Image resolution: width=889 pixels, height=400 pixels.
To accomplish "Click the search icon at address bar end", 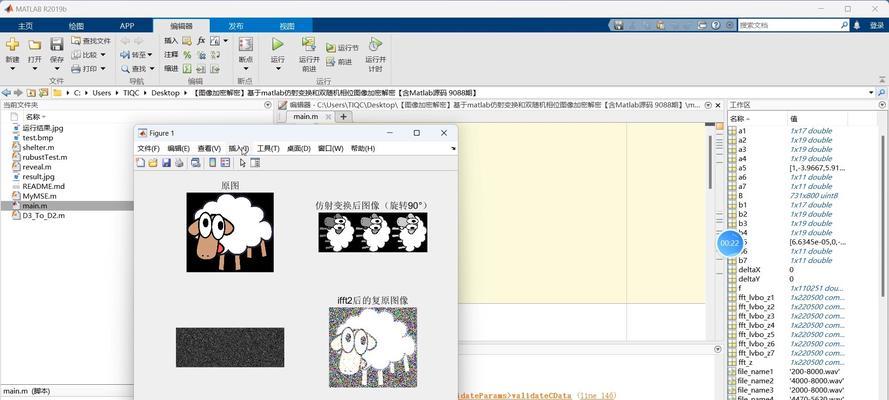I will coord(882,92).
